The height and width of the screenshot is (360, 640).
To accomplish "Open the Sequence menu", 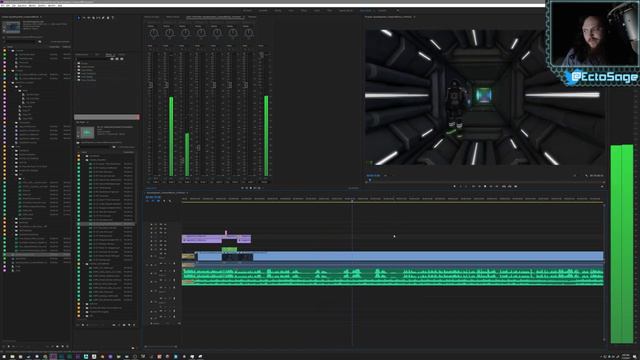I will pyautogui.click(x=22, y=6).
